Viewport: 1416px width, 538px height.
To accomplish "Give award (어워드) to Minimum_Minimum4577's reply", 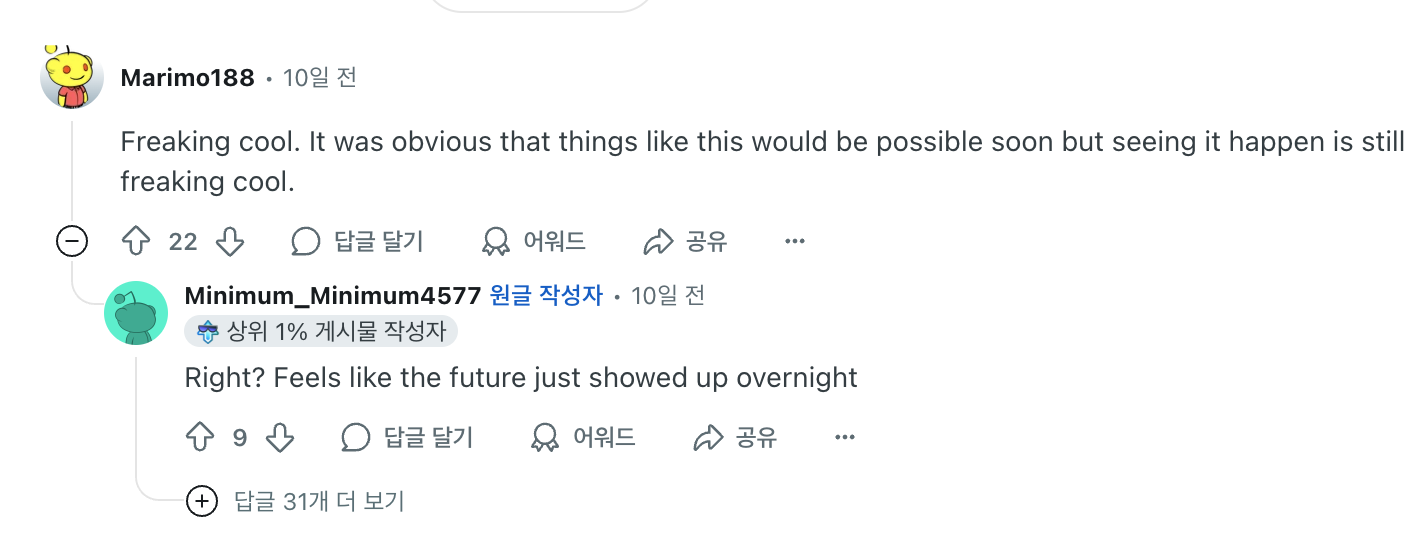I will (x=583, y=437).
